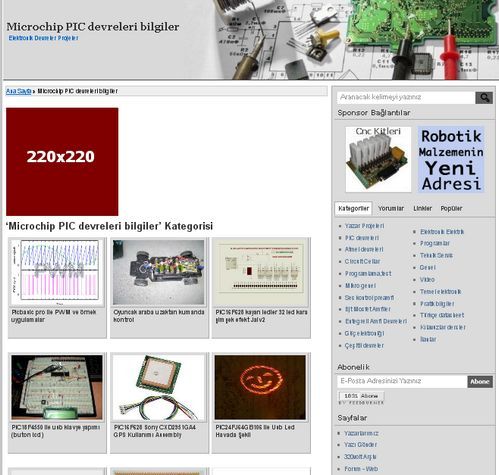Focus the E-Posta Adresinizi Yazınız field
Screen dimensions: 499x475
(402, 381)
